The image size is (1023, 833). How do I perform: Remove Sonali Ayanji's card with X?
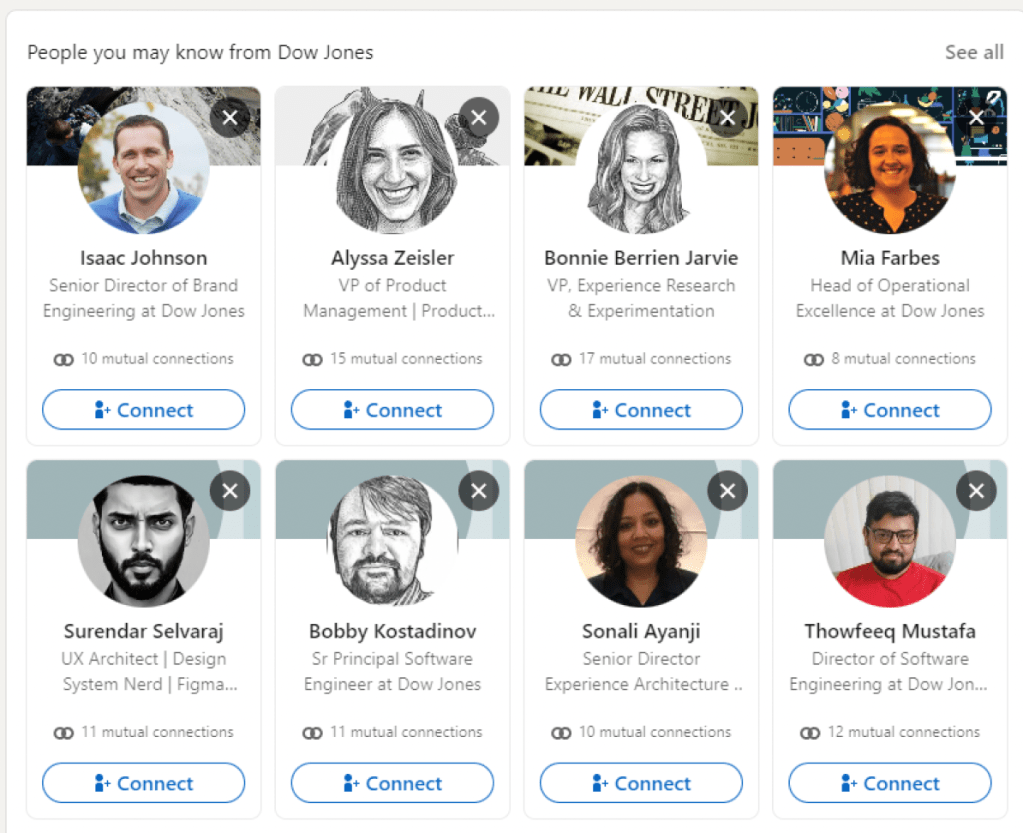[x=727, y=491]
